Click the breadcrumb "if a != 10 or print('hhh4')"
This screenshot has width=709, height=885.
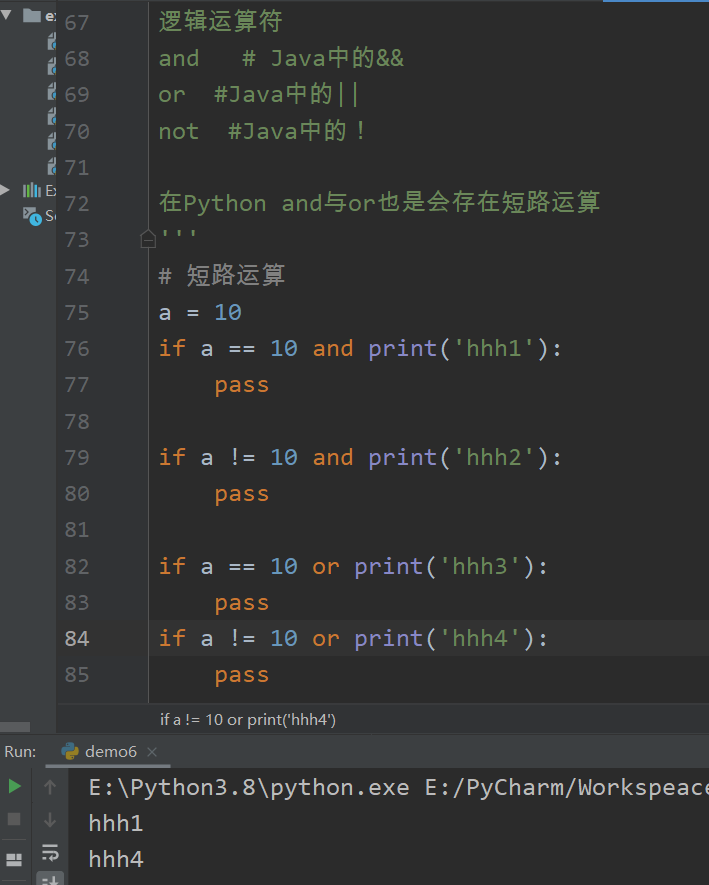click(x=248, y=720)
